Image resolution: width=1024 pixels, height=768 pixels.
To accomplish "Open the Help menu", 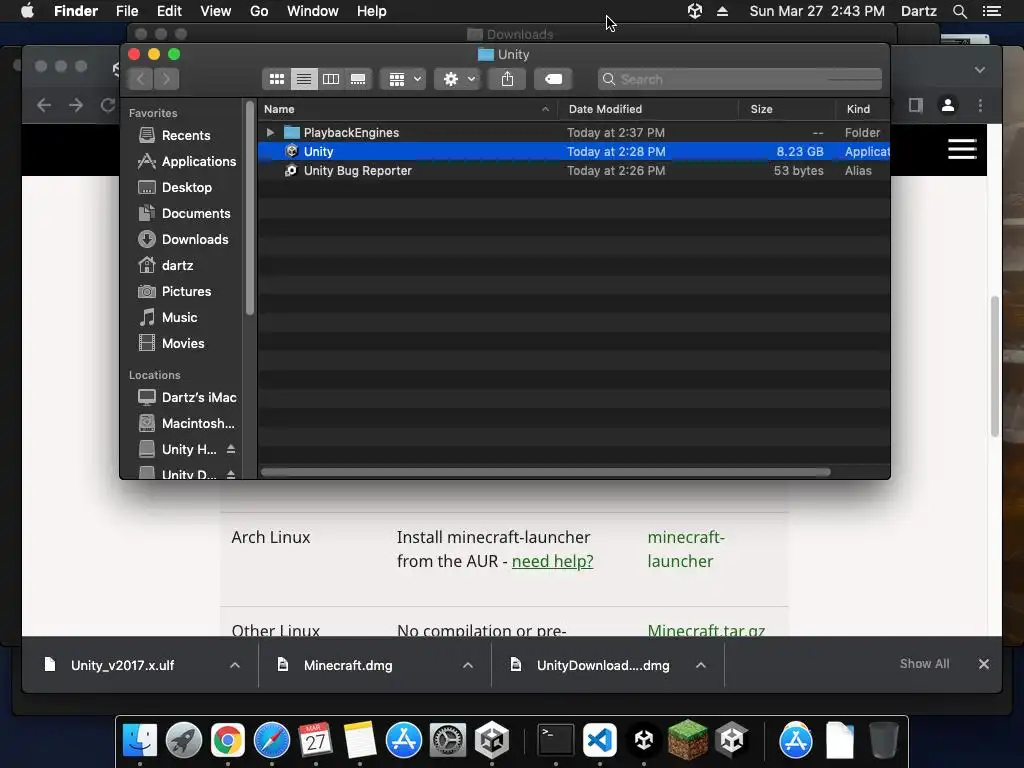I will point(372,11).
